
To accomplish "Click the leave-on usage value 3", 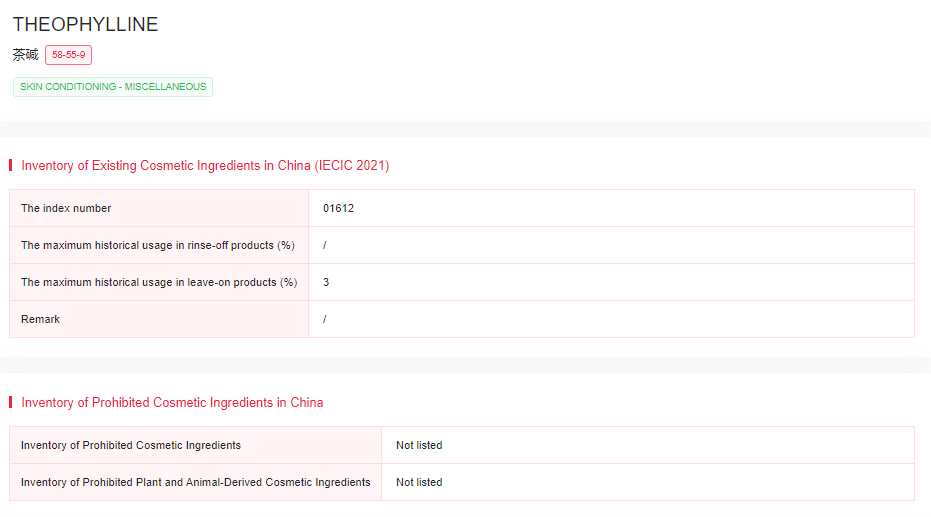I will (326, 282).
